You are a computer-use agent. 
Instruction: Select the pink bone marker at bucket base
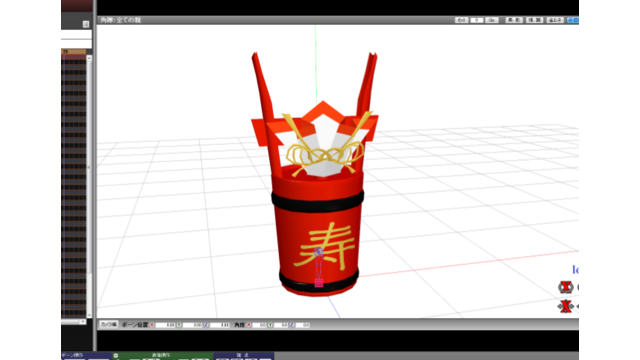click(x=319, y=282)
